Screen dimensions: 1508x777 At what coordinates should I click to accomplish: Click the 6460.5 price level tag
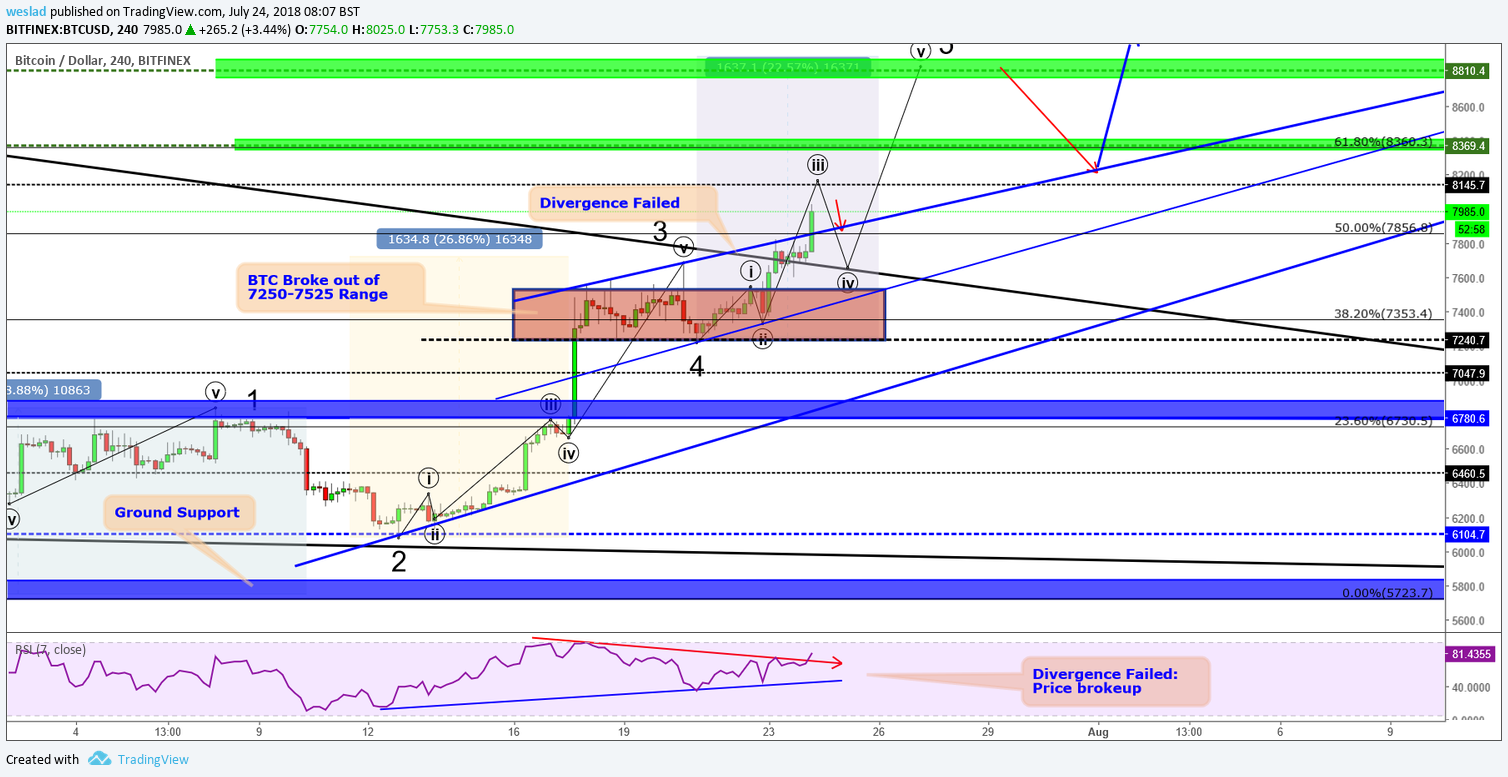1469,473
